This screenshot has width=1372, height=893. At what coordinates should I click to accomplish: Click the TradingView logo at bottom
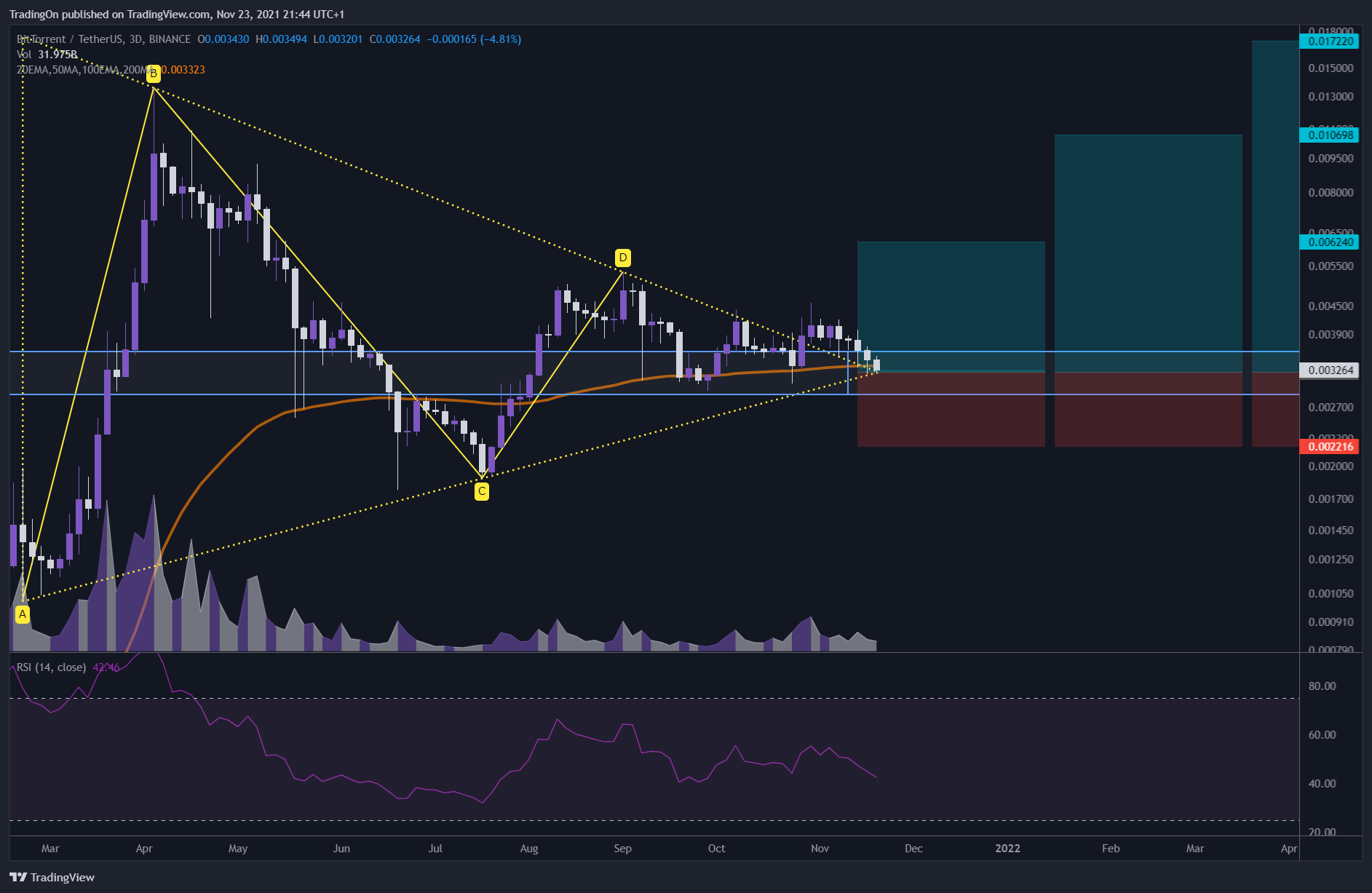click(x=52, y=877)
